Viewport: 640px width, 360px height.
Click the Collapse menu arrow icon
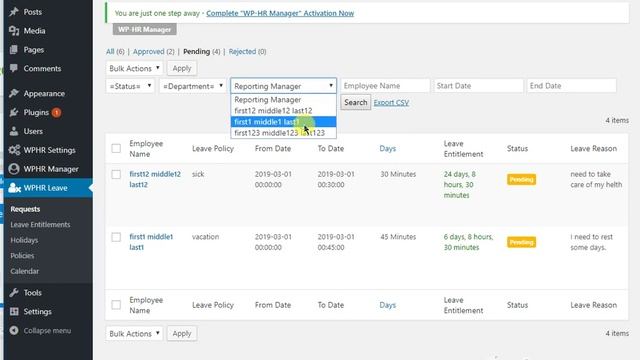pos(14,330)
